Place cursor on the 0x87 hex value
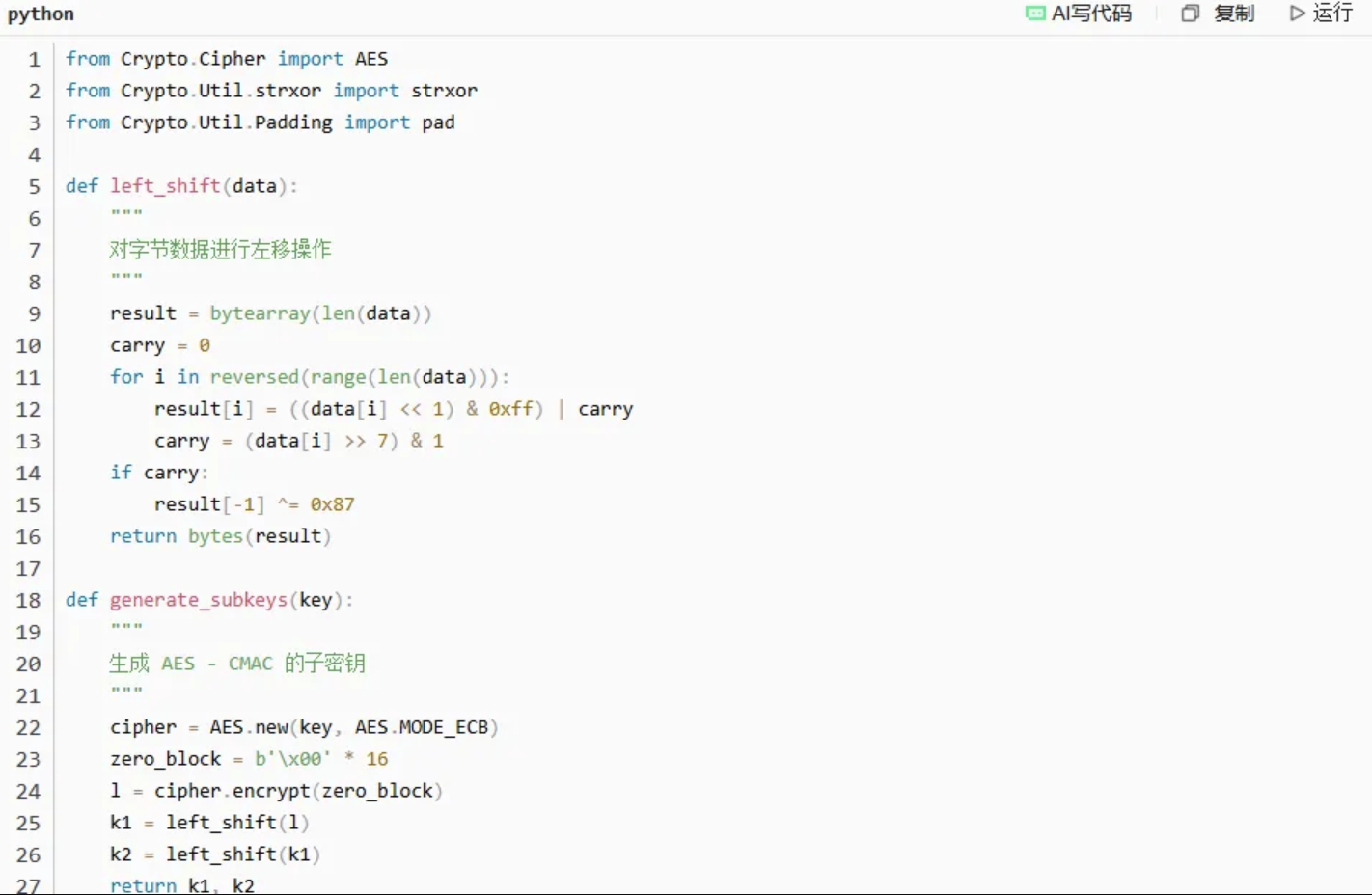This screenshot has width=1372, height=895. pyautogui.click(x=332, y=504)
